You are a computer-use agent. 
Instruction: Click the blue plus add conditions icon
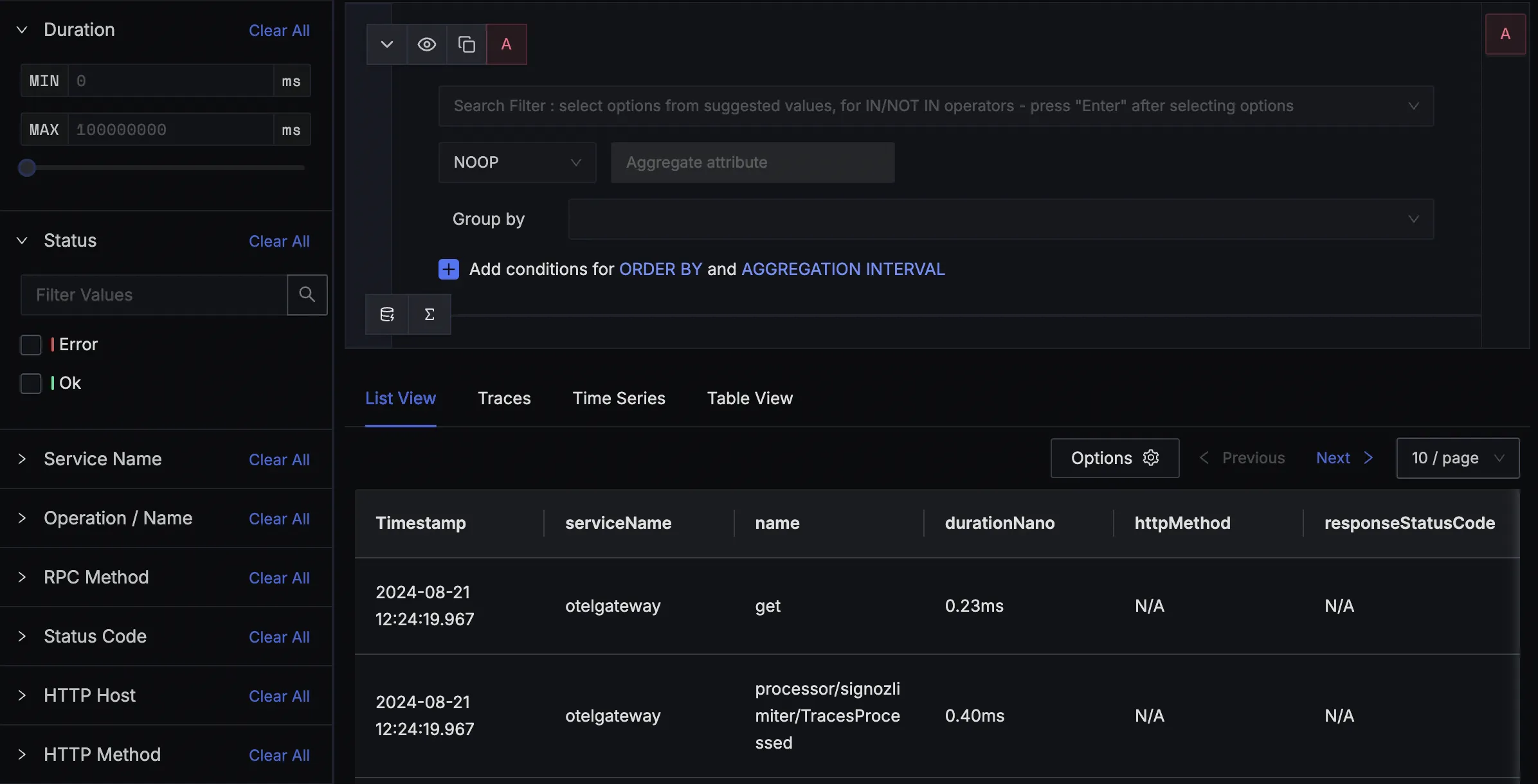(449, 269)
